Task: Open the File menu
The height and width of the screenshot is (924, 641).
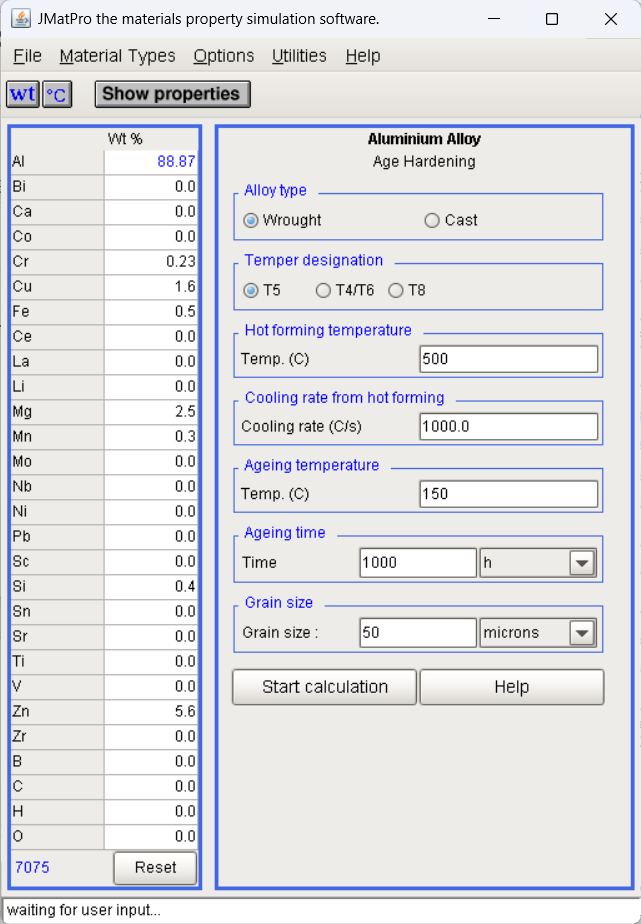Action: [27, 56]
